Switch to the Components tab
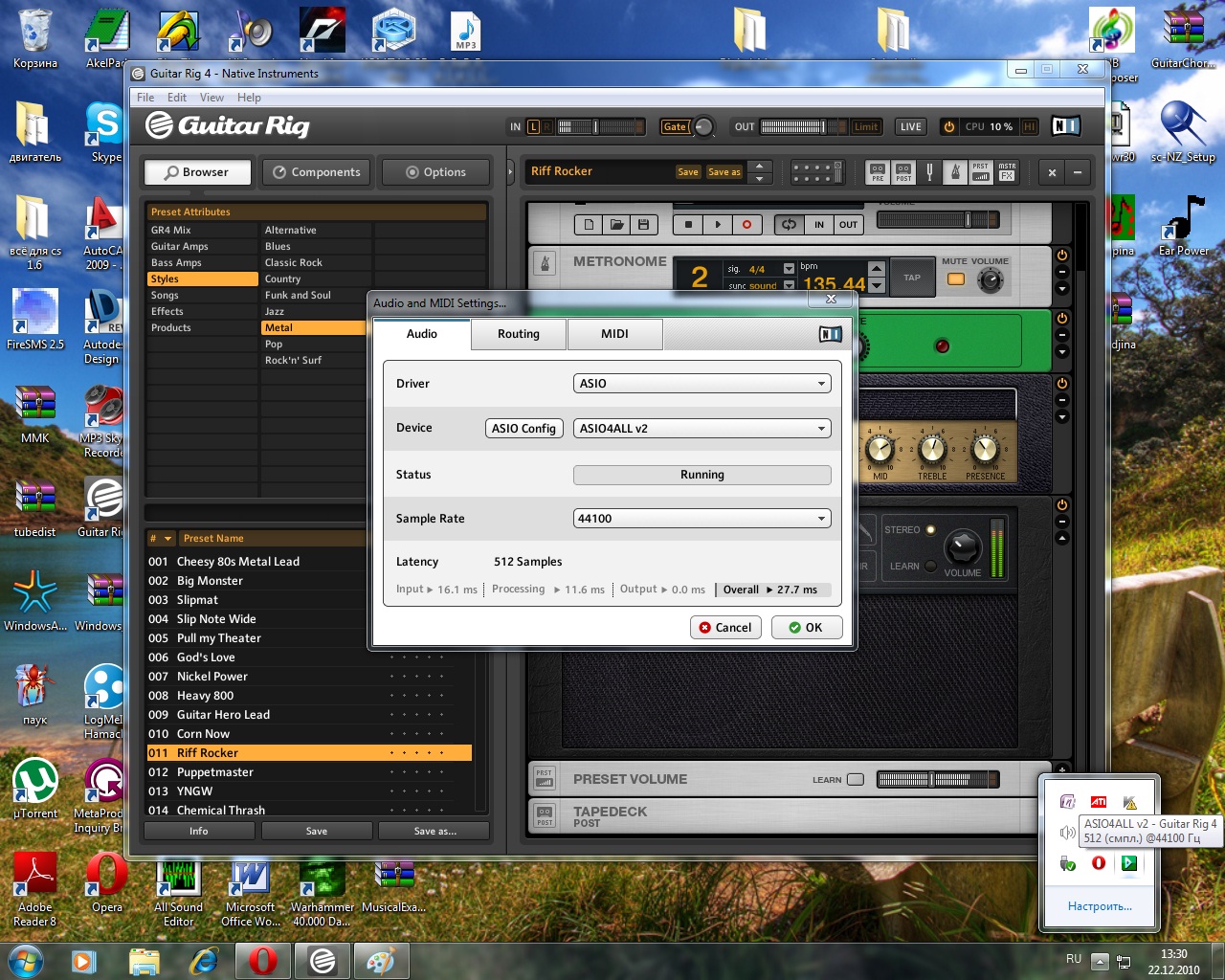The image size is (1225, 980). [317, 172]
